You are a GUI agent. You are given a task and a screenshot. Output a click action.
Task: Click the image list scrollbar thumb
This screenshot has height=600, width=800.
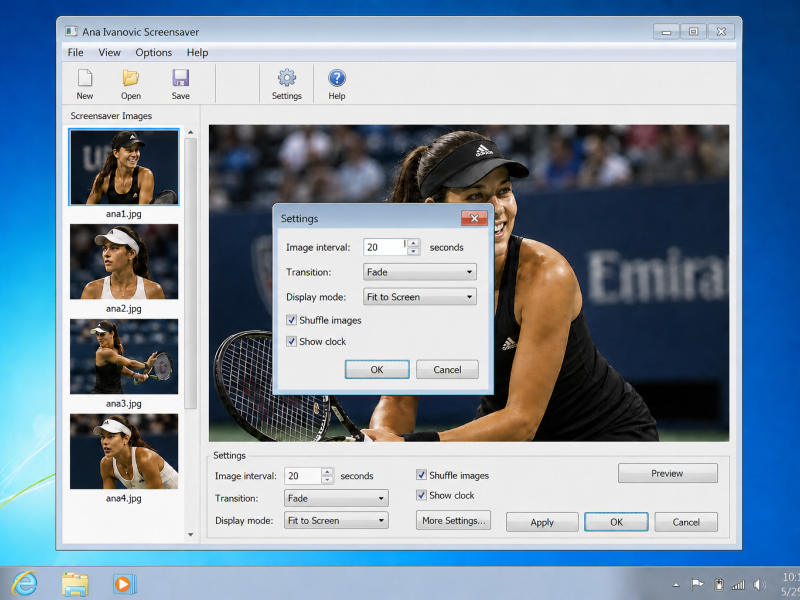(190, 273)
